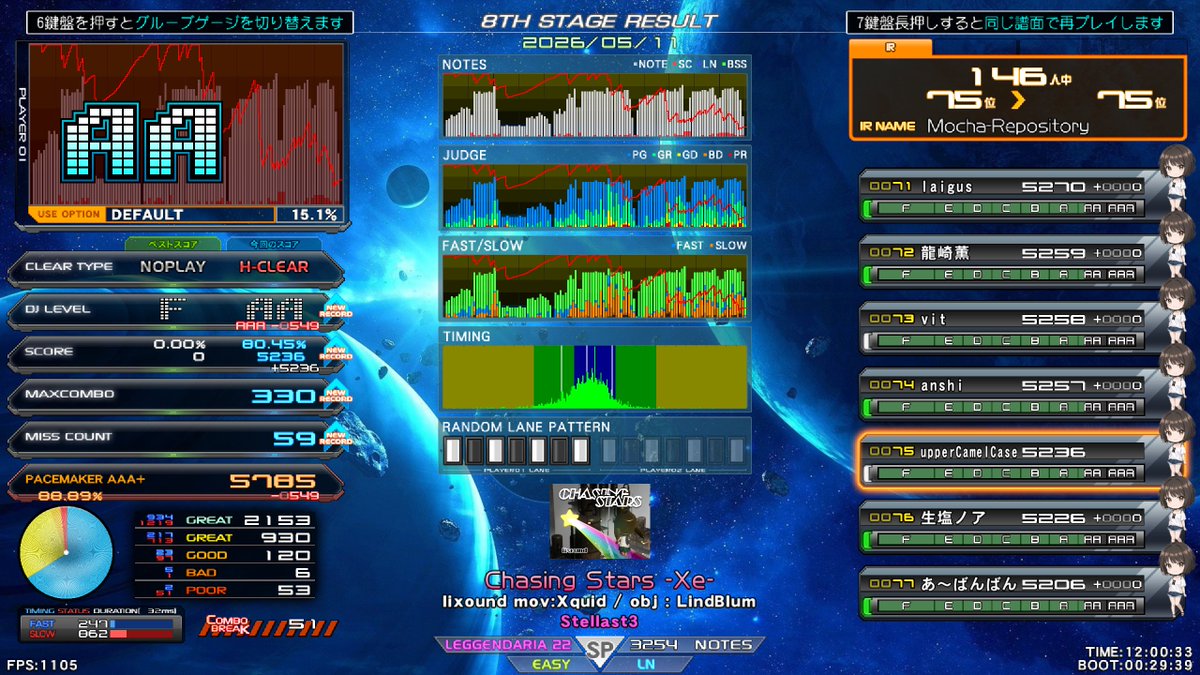The height and width of the screenshot is (675, 1200).
Task: Click the MAXCOMBO value 330
Action: click(x=283, y=396)
